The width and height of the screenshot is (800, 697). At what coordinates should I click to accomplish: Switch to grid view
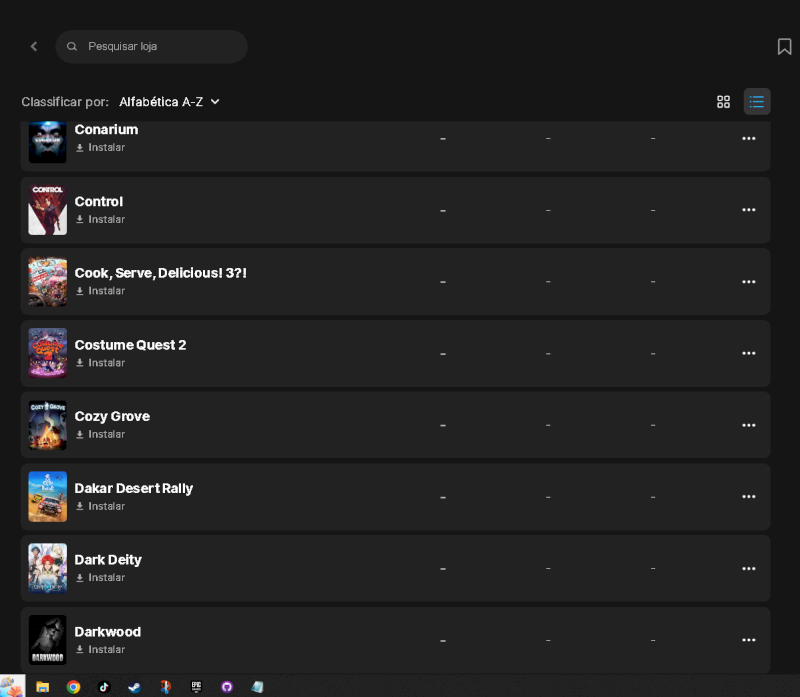[x=723, y=102]
